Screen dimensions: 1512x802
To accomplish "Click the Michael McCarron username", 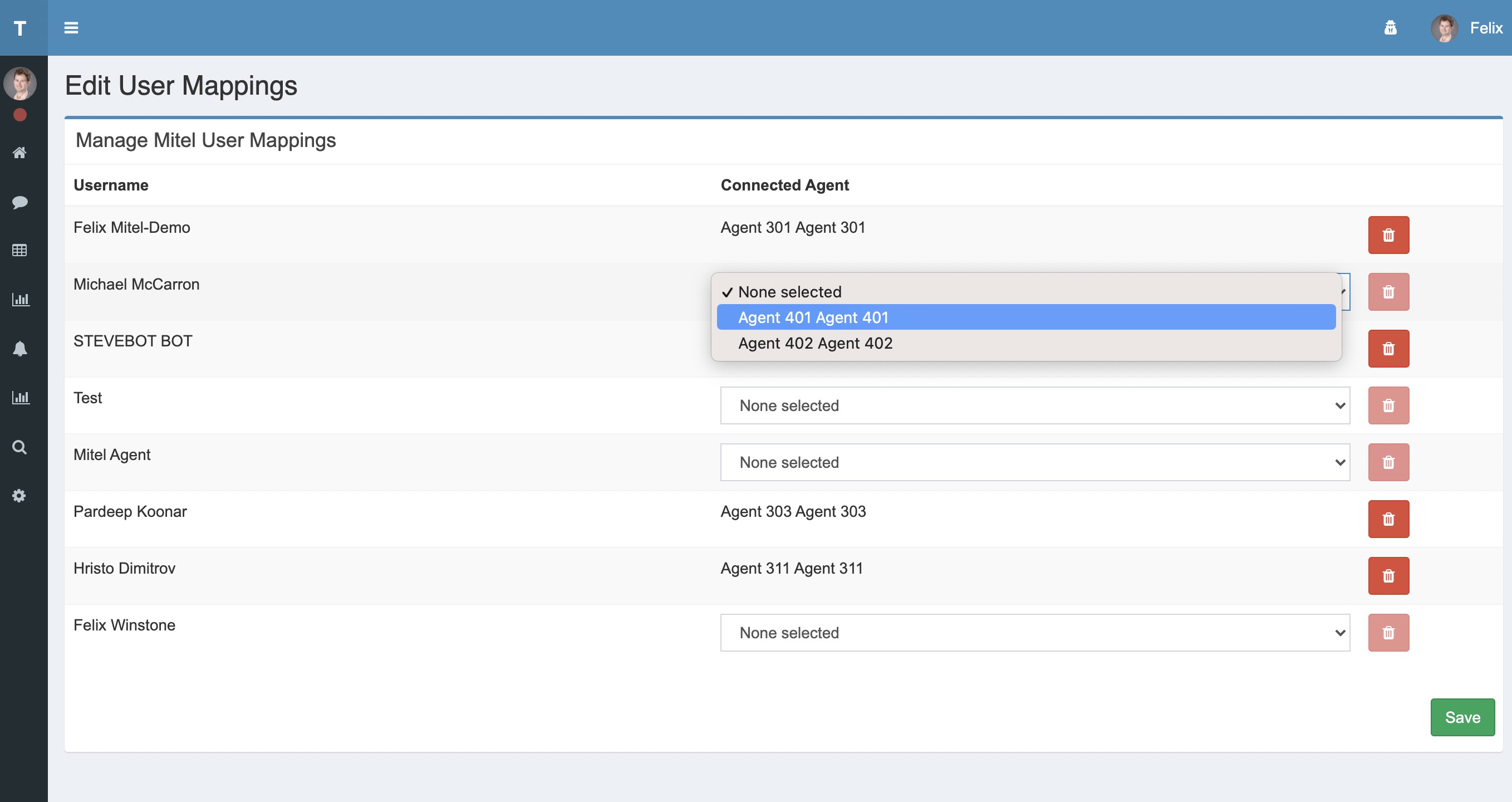I will tap(136, 284).
